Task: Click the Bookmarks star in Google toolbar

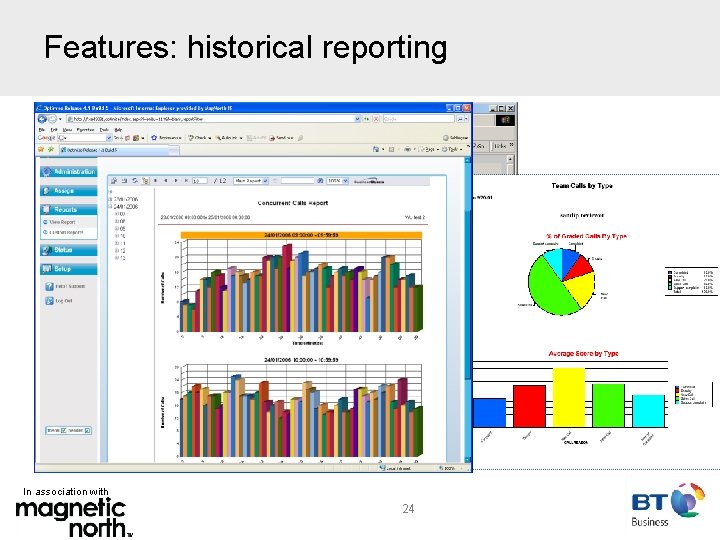Action: [154, 138]
